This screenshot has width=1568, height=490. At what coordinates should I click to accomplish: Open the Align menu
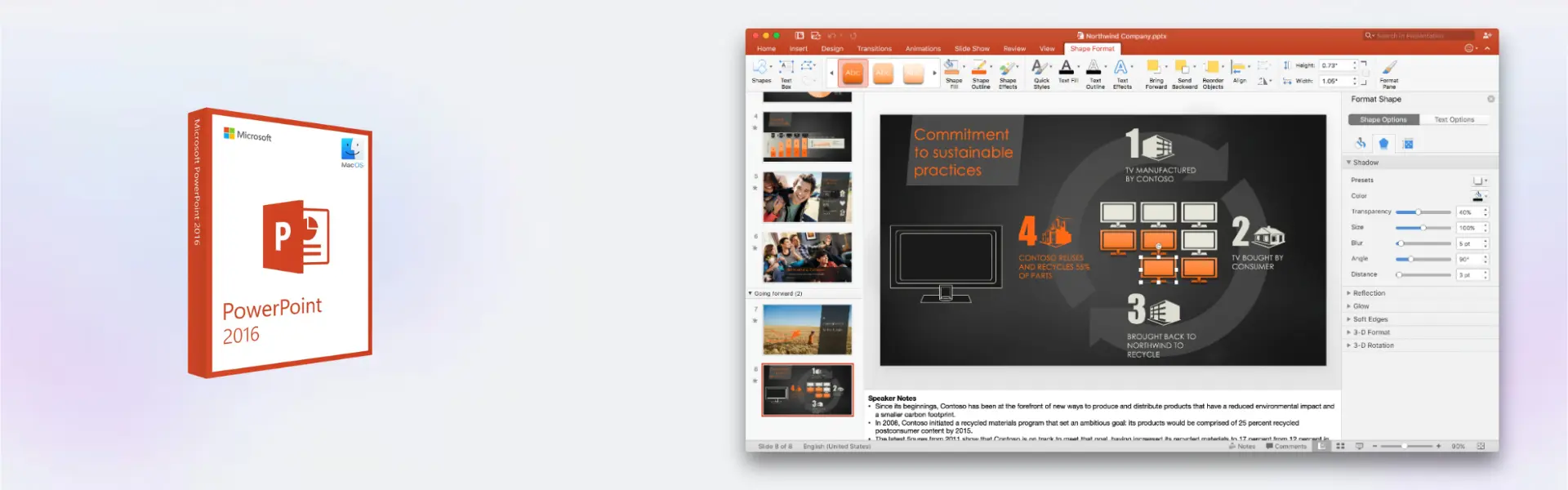(x=1240, y=72)
